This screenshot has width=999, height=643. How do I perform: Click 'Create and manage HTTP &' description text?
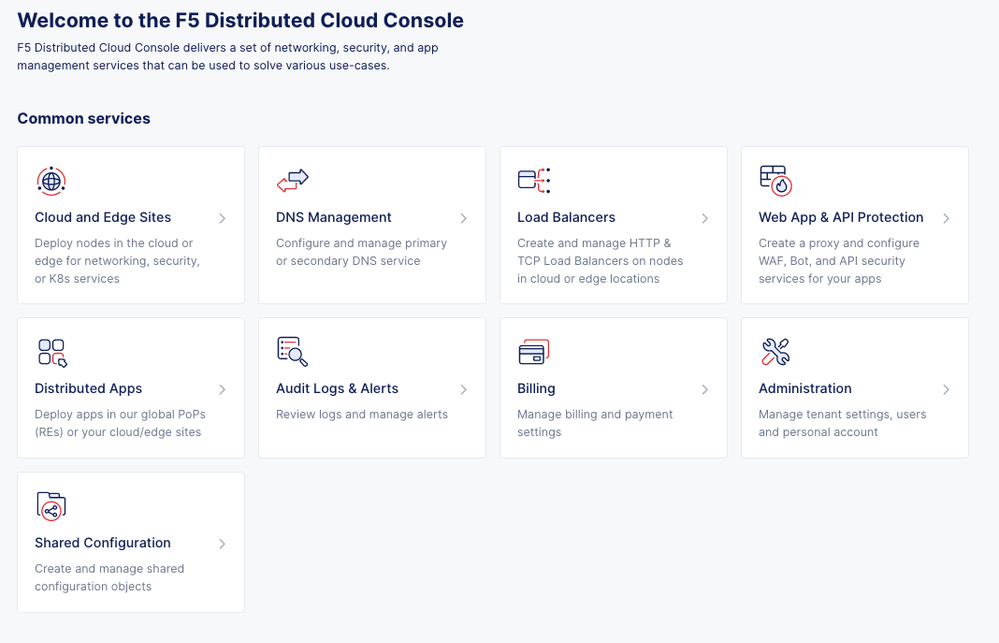tap(600, 261)
